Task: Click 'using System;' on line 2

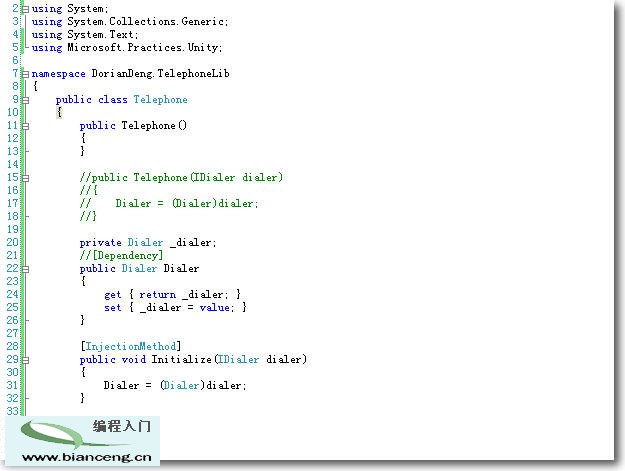Action: point(70,8)
